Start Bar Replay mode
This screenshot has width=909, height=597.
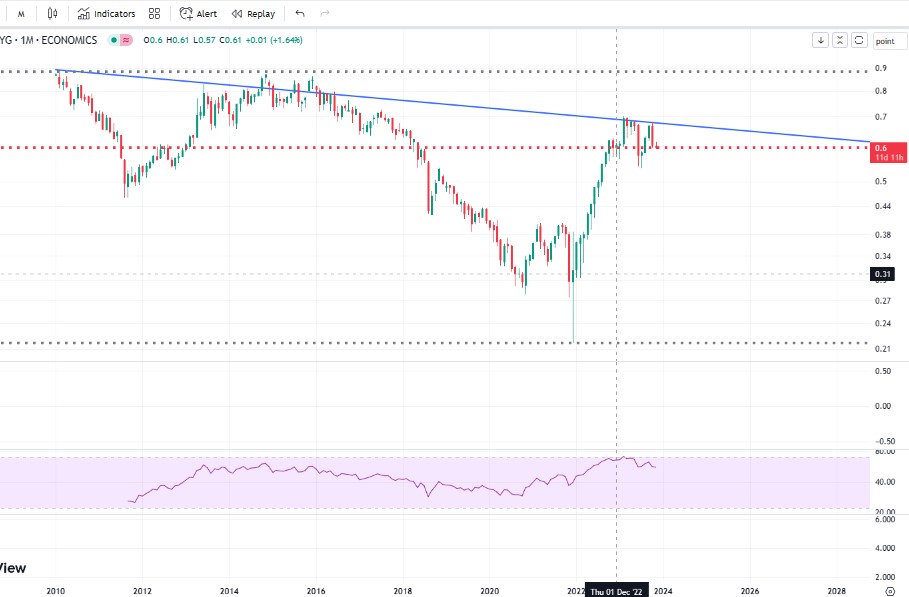[253, 13]
